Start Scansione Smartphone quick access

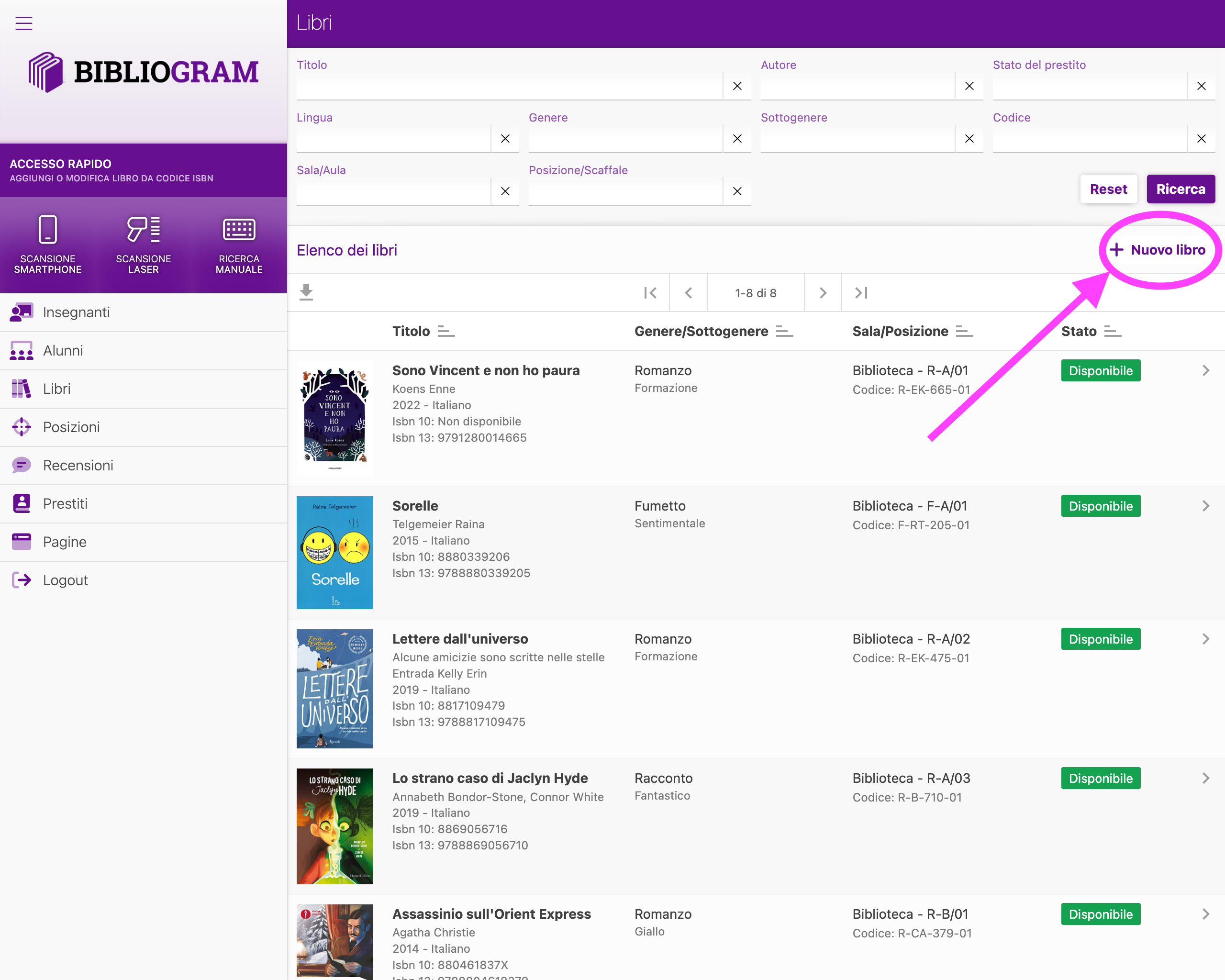[x=48, y=245]
